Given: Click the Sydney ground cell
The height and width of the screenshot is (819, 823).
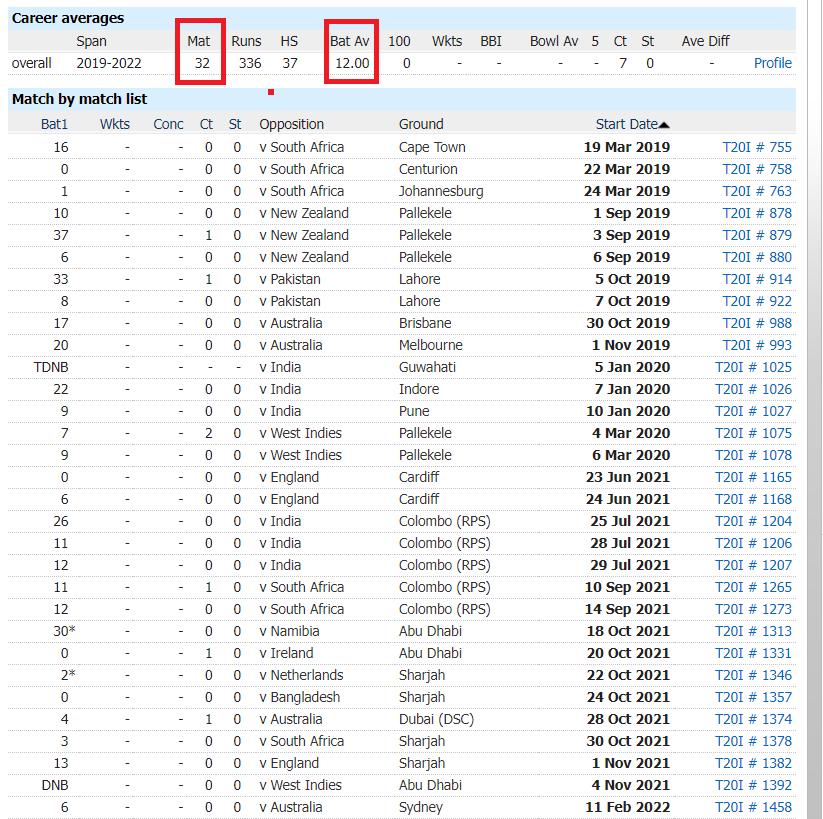Looking at the screenshot, I should (420, 808).
